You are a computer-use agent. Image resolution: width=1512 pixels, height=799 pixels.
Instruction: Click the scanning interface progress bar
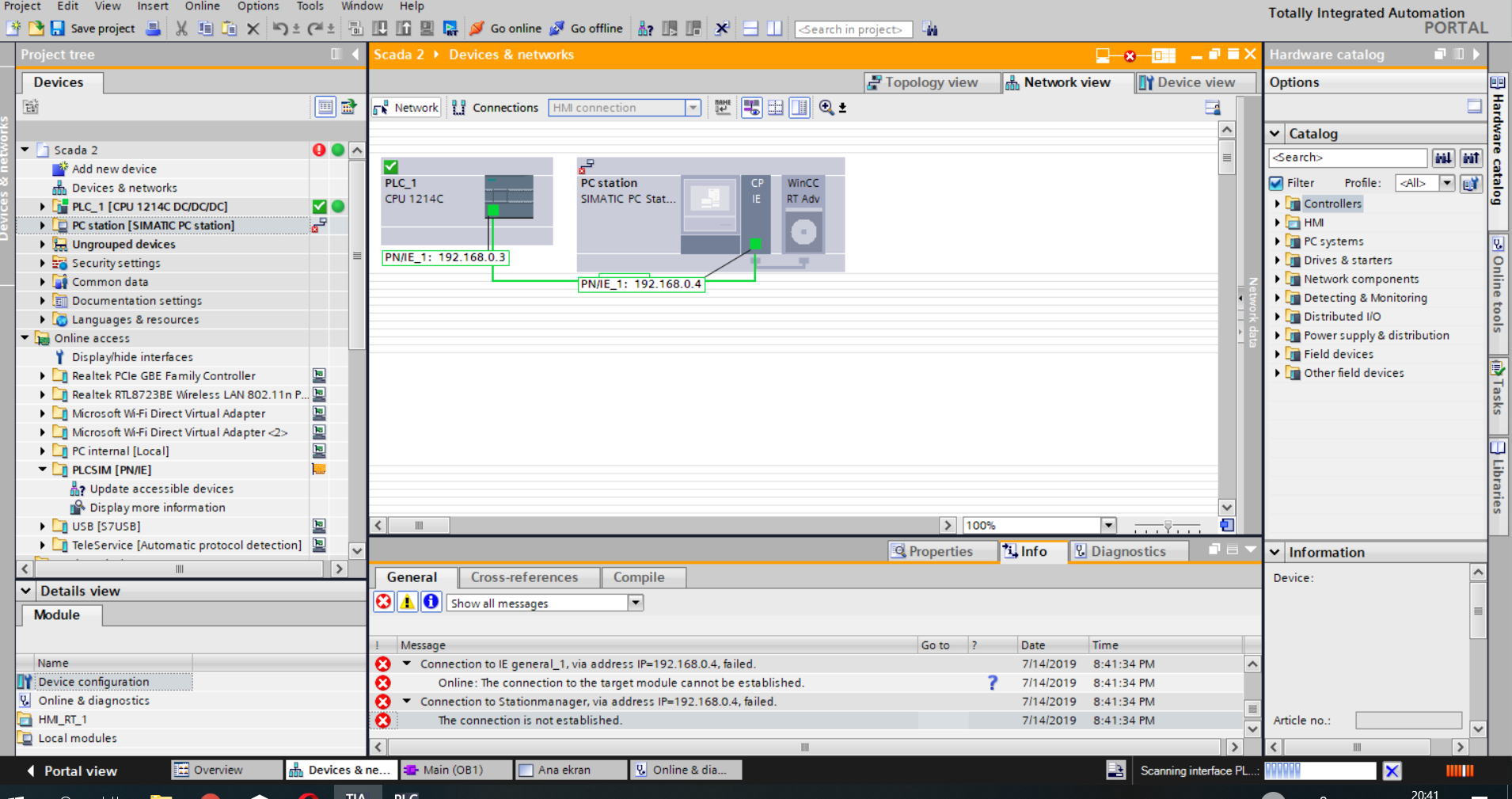(1320, 770)
